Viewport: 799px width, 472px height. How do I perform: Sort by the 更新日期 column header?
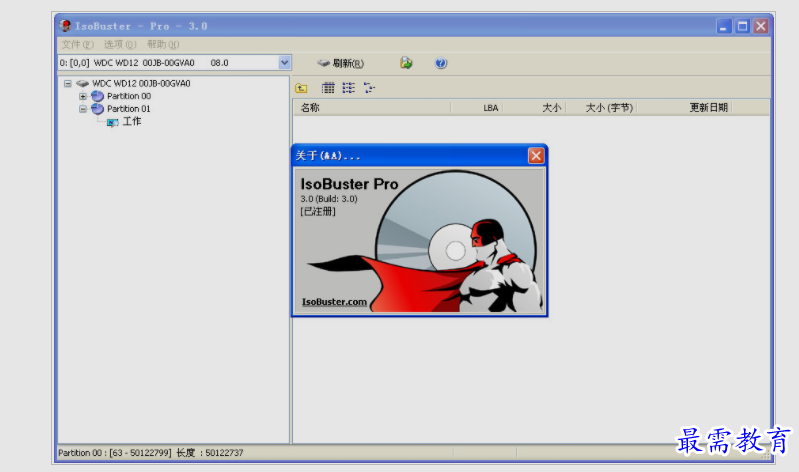684,108
